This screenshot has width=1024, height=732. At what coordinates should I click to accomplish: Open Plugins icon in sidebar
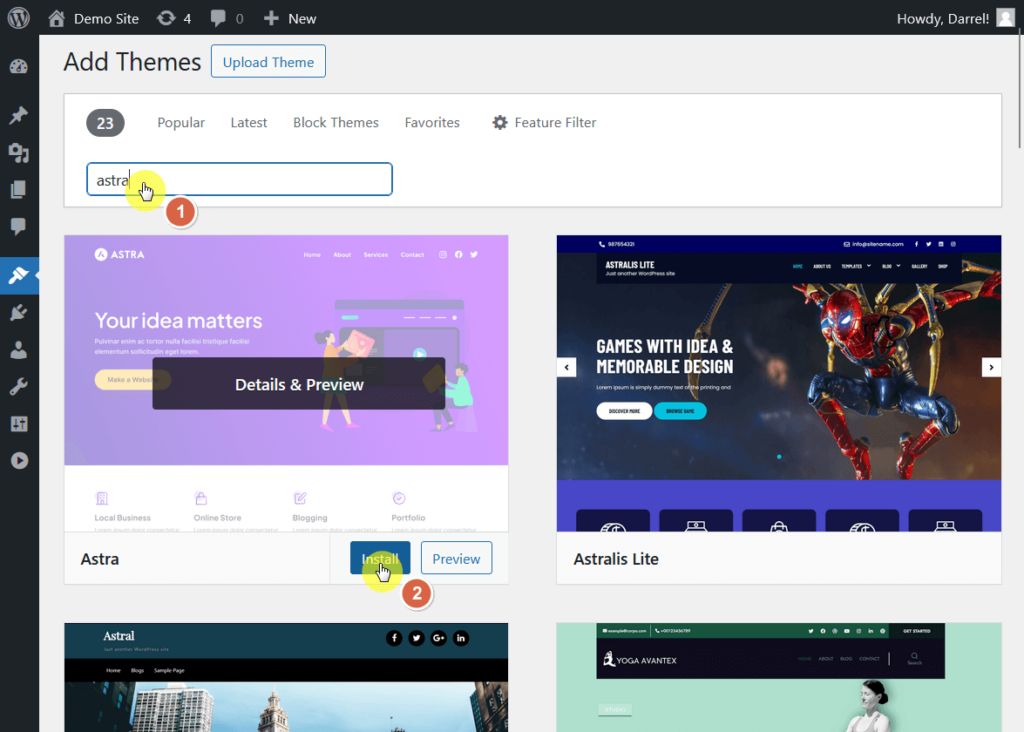click(x=19, y=312)
